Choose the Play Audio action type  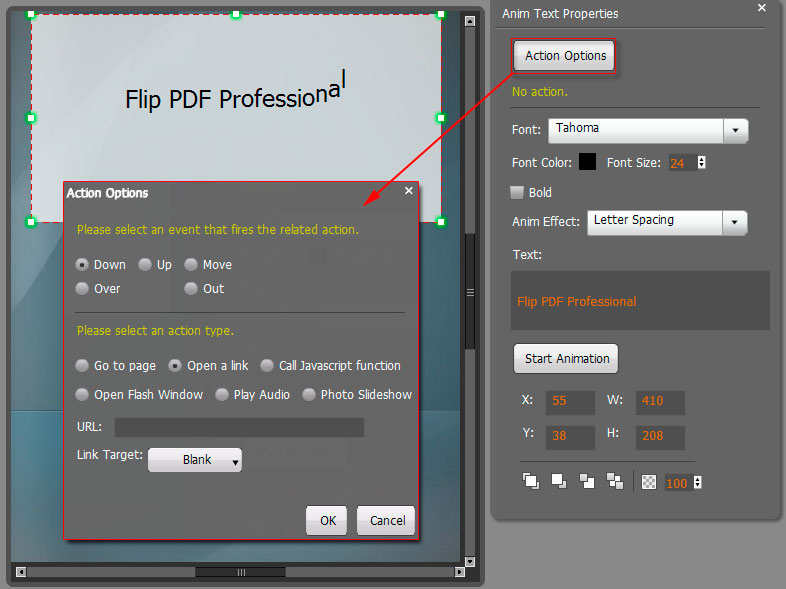pyautogui.click(x=222, y=395)
